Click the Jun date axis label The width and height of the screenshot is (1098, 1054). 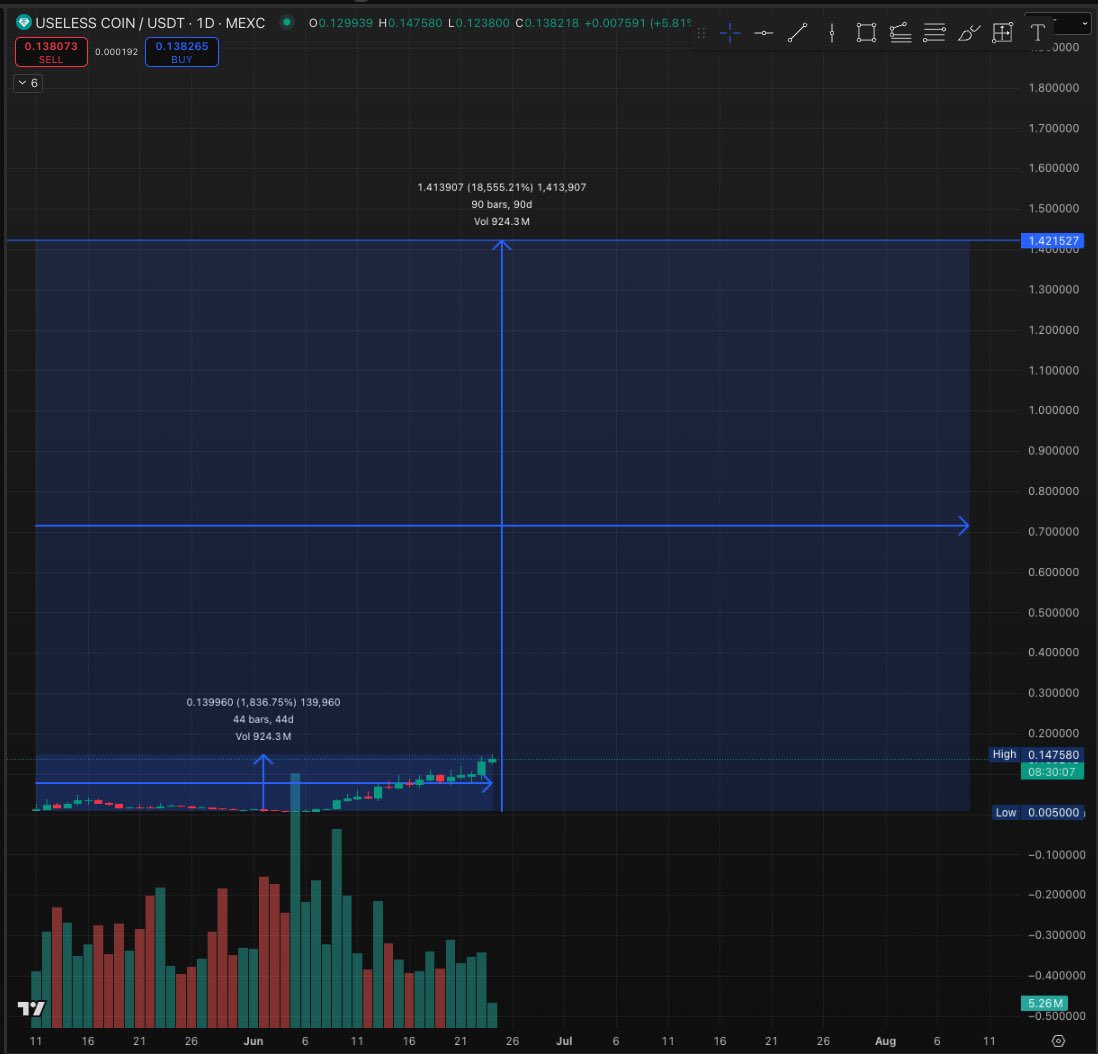[x=253, y=1041]
